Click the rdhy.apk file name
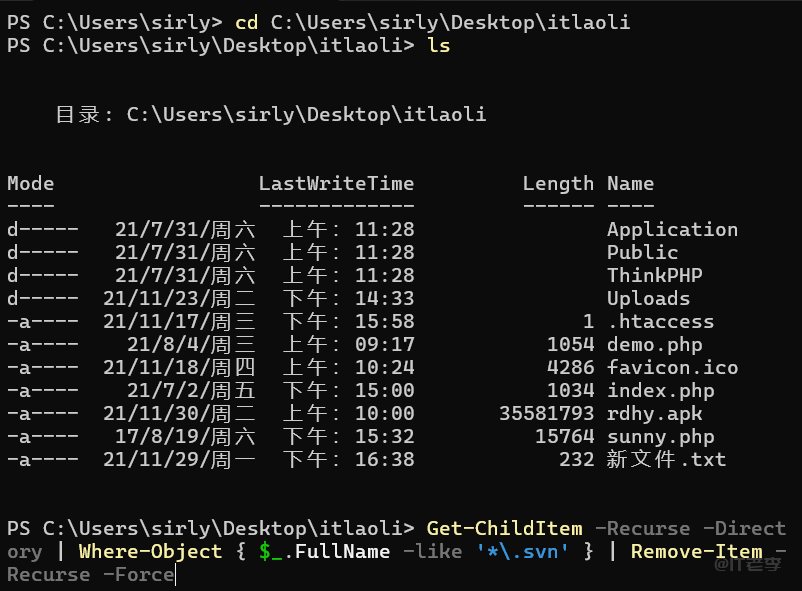Viewport: 802px width, 591px height. 654,414
